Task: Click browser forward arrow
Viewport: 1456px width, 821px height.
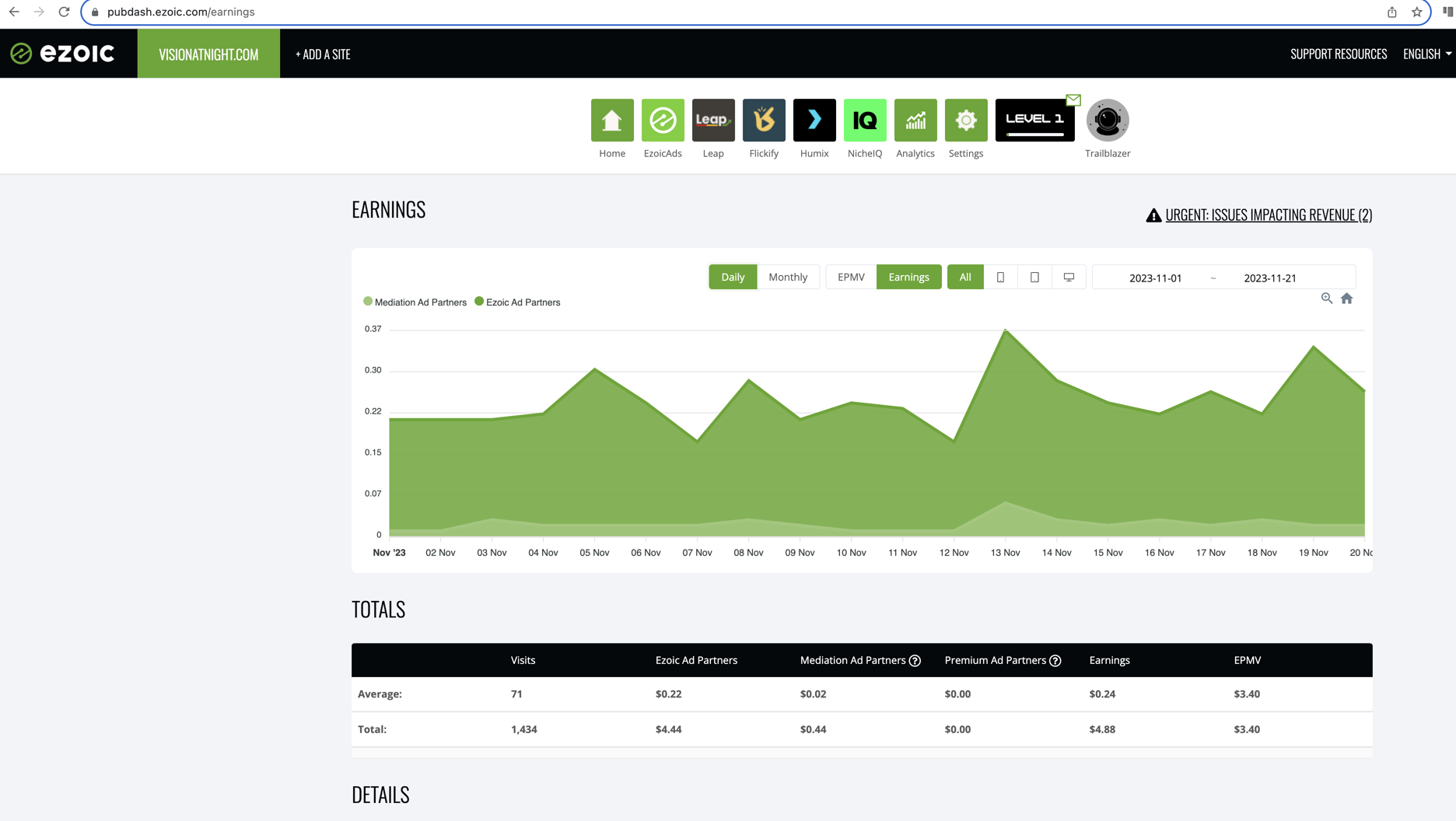Action: coord(39,12)
